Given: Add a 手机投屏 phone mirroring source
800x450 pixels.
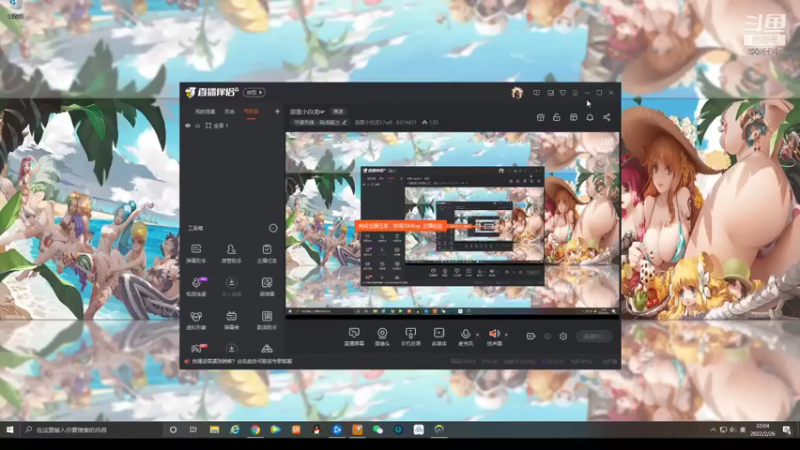Looking at the screenshot, I should pos(410,337).
